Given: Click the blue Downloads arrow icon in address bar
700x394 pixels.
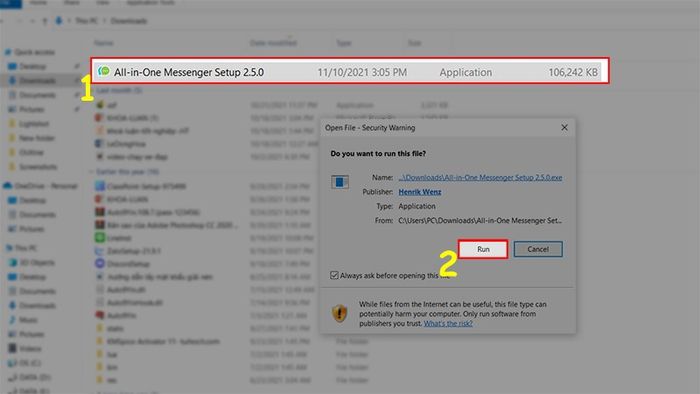Looking at the screenshot, I should point(58,21).
